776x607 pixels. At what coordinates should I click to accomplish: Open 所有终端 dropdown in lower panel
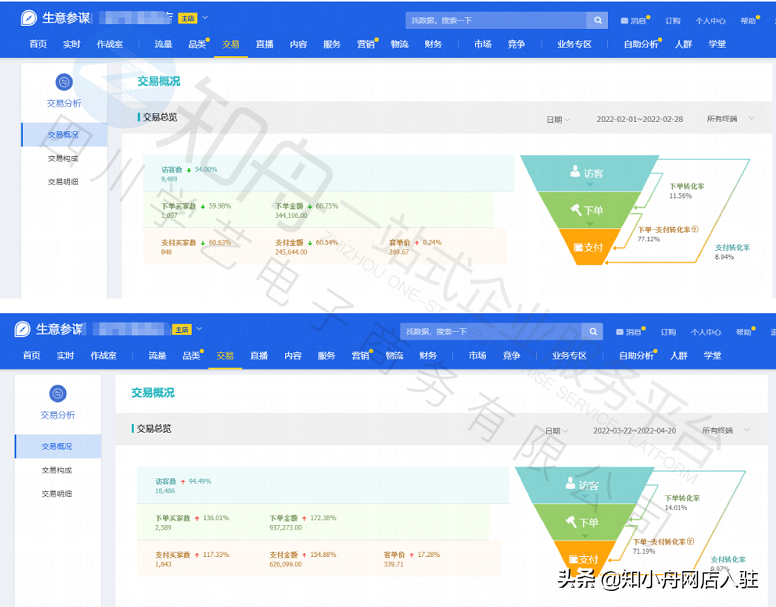(726, 430)
